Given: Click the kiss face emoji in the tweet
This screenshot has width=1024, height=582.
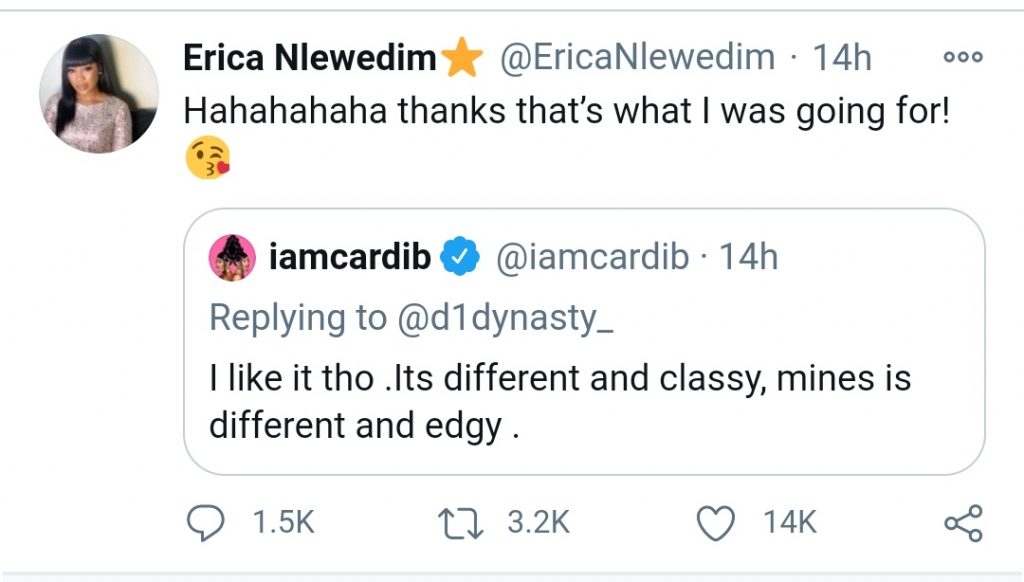Looking at the screenshot, I should [208, 159].
